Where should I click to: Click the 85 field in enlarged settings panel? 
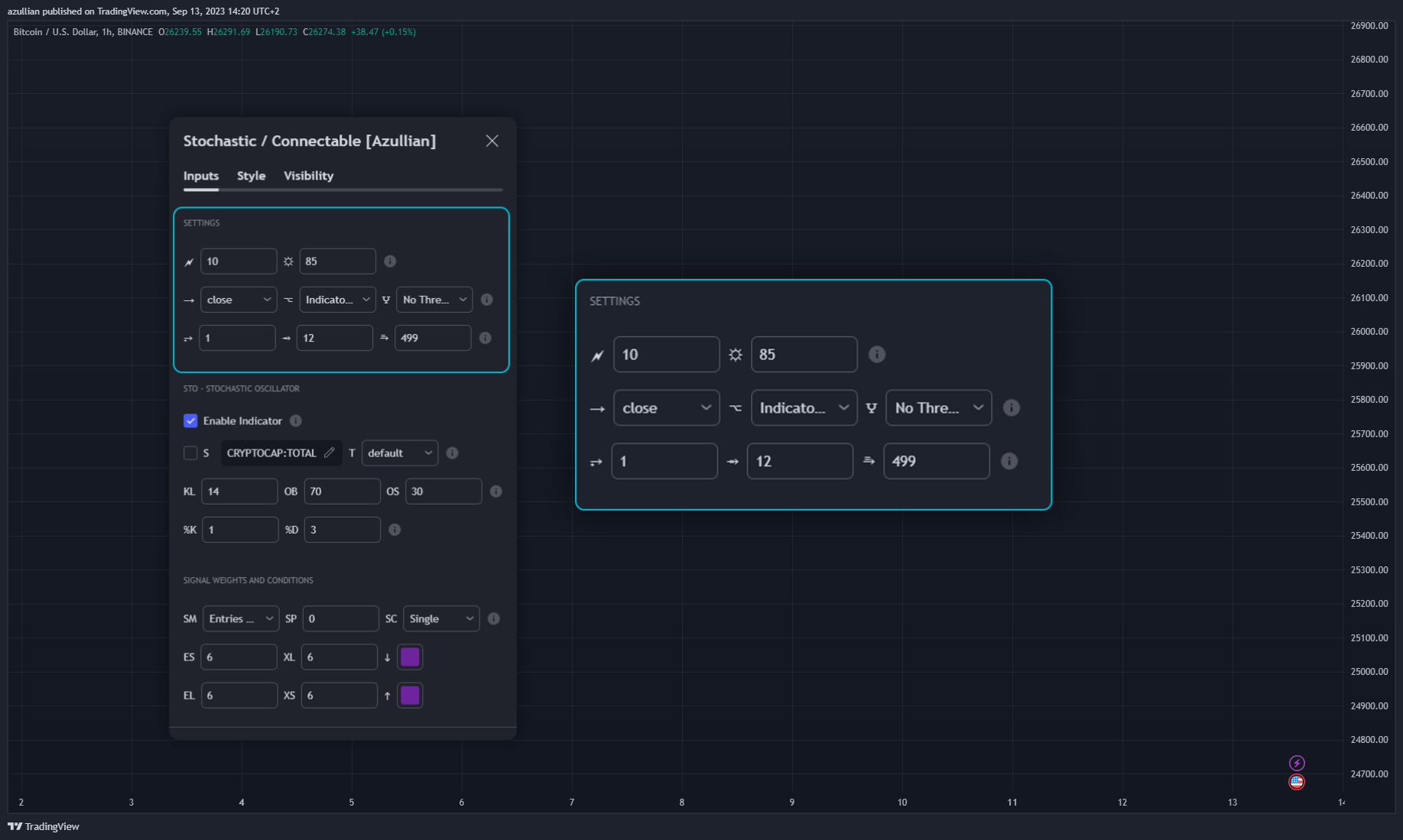tap(804, 355)
